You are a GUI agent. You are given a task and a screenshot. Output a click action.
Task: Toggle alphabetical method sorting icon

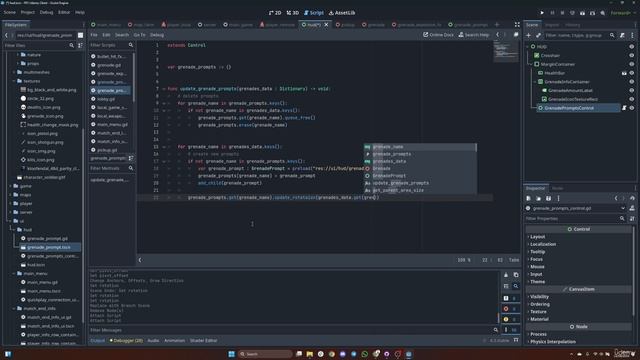pyautogui.click(x=131, y=158)
